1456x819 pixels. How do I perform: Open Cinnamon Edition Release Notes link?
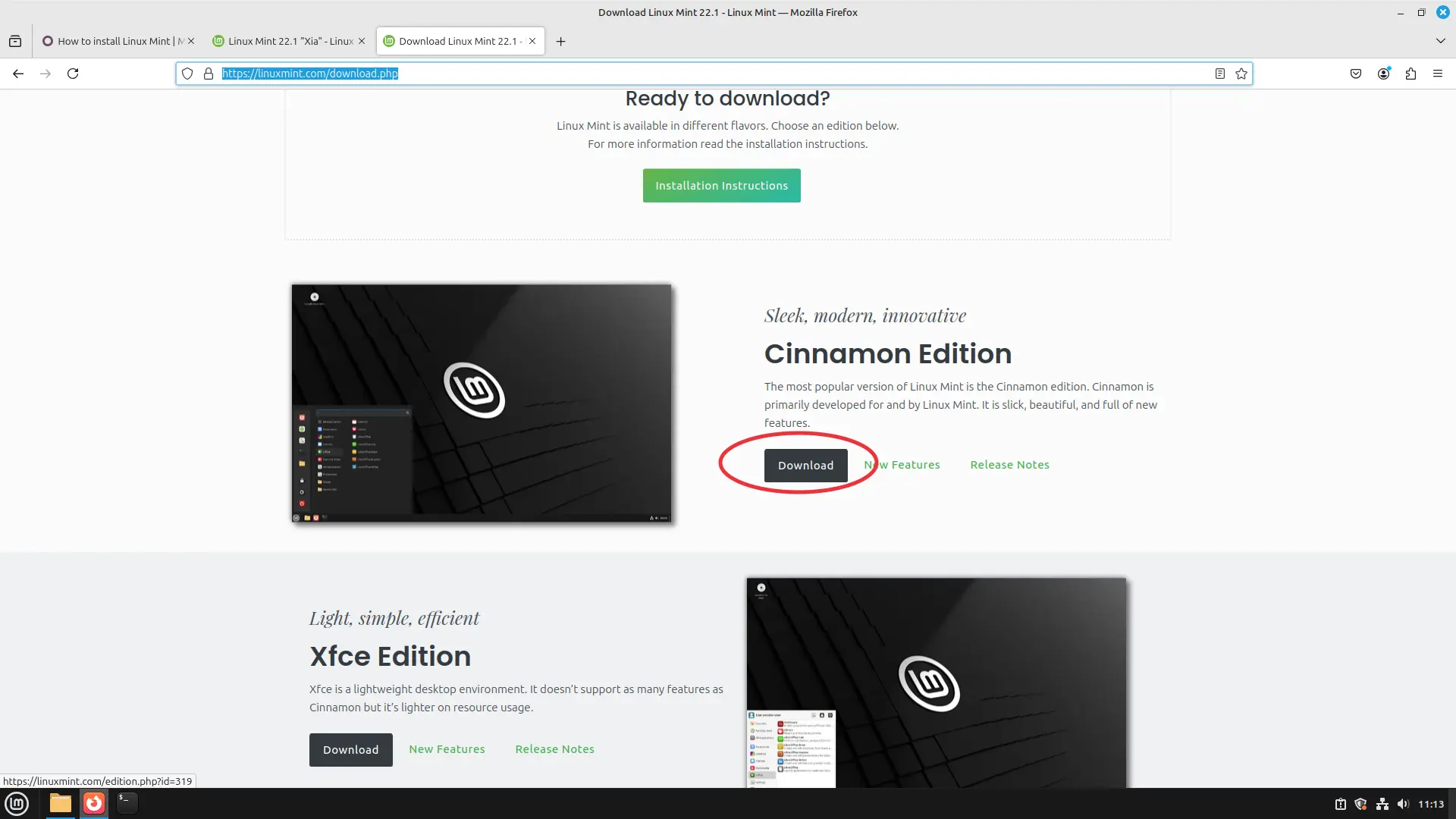click(x=1009, y=465)
